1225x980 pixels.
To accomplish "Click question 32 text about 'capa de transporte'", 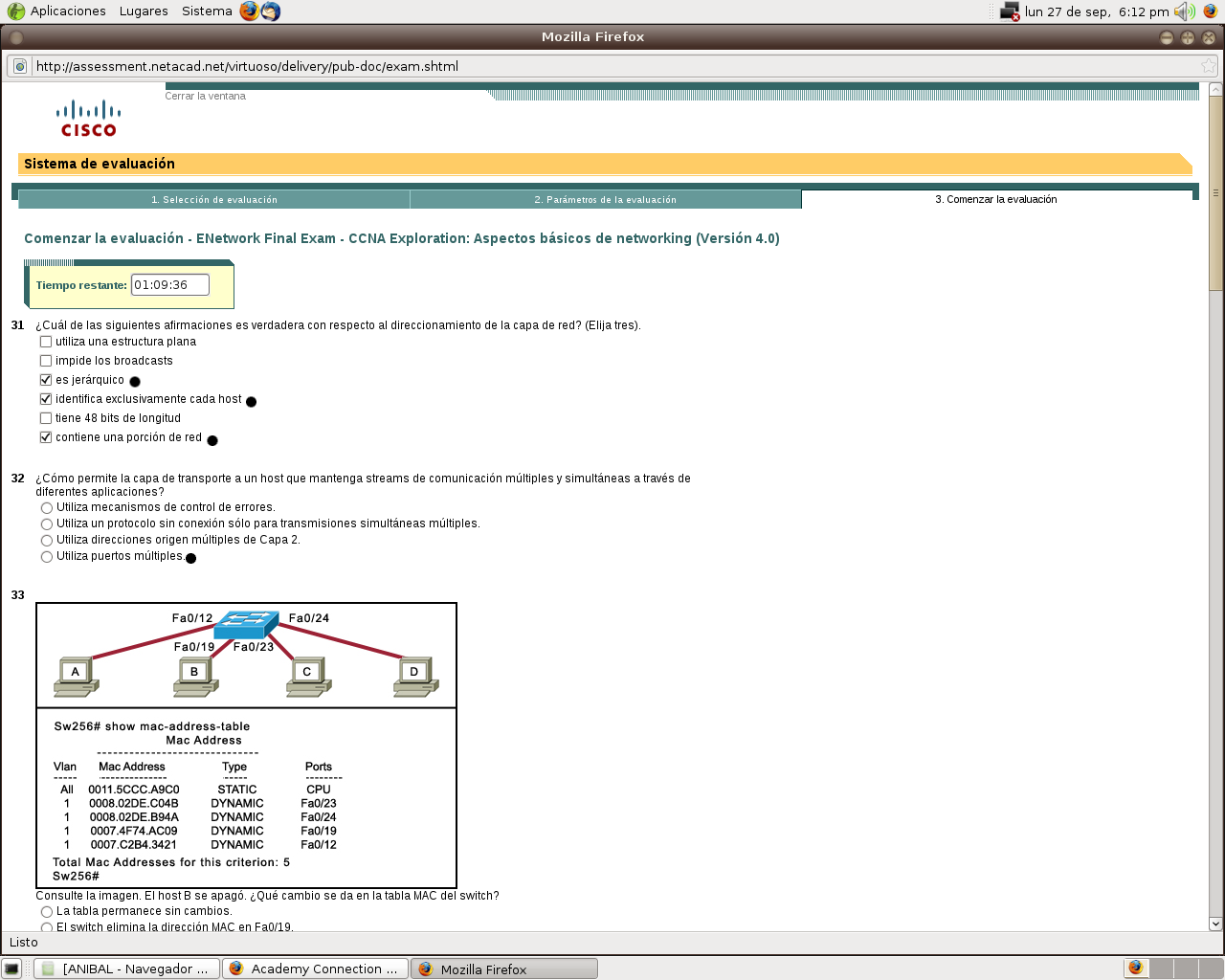I will click(x=364, y=485).
